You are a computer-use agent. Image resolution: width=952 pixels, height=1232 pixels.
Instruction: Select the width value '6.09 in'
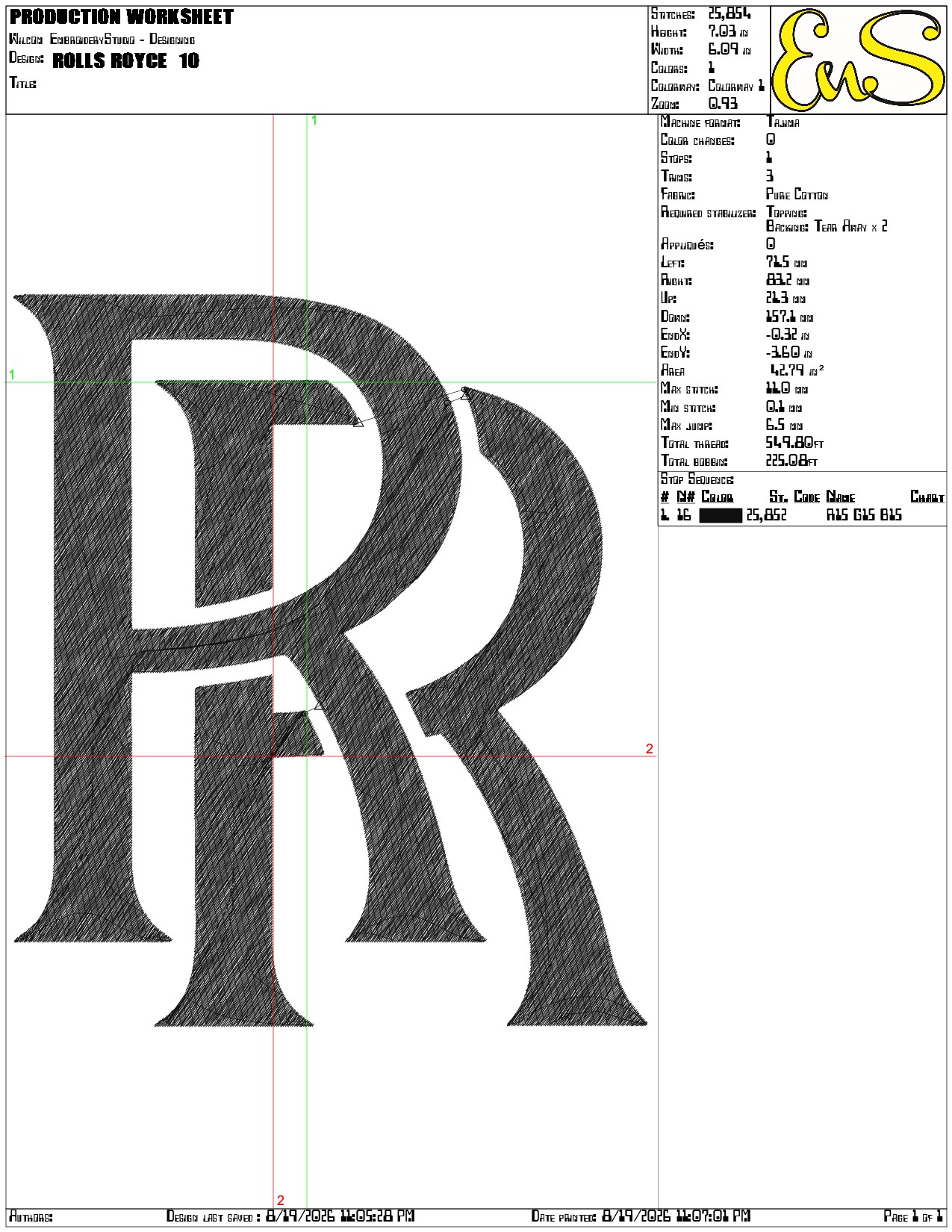[729, 49]
